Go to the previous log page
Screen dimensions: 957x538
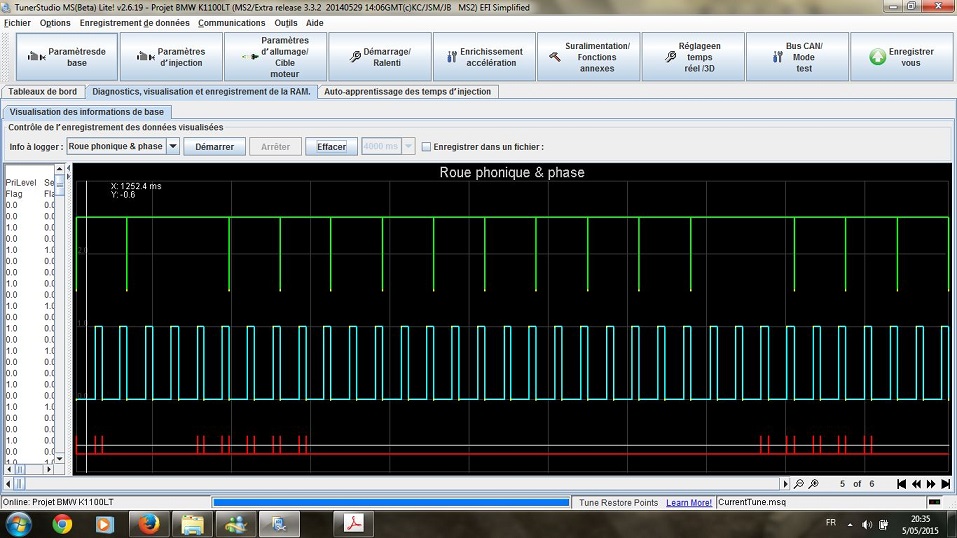(916, 484)
